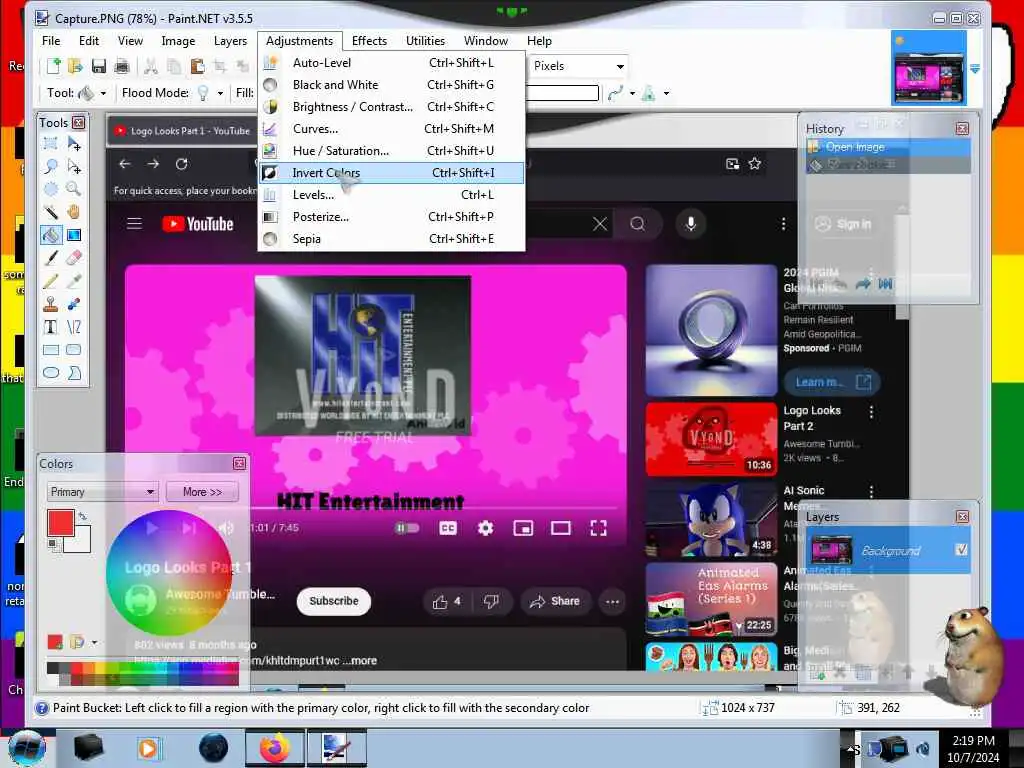Click the New image toolbar icon

(x=54, y=66)
